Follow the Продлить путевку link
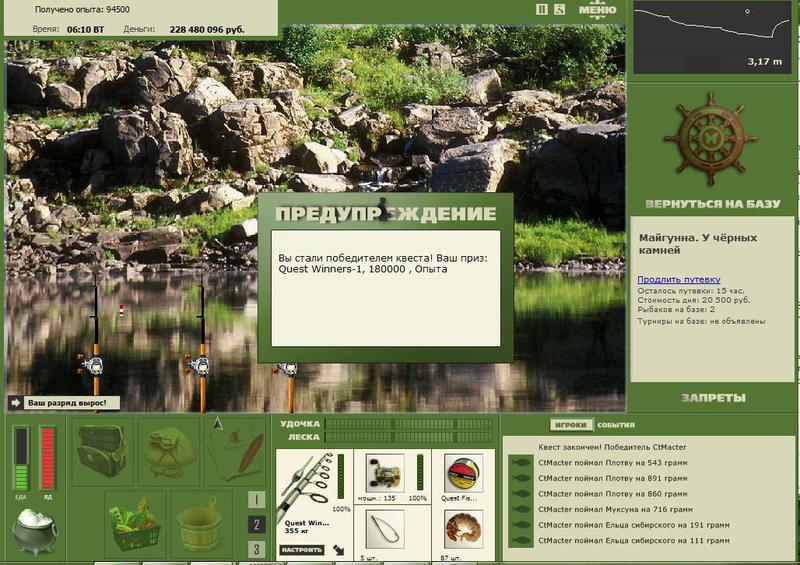This screenshot has height=565, width=800. (679, 279)
